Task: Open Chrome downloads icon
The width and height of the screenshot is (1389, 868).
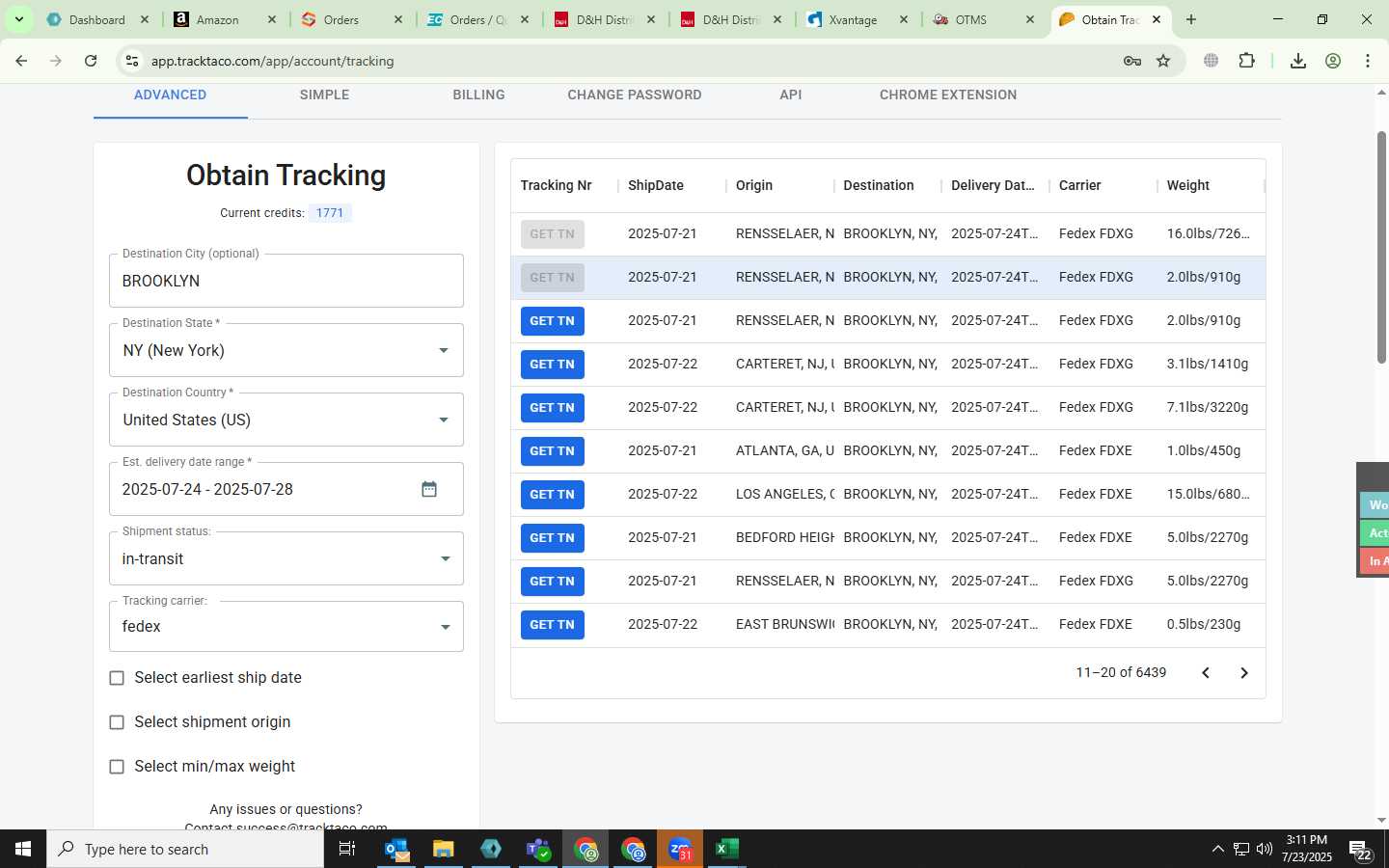Action: 1298,61
